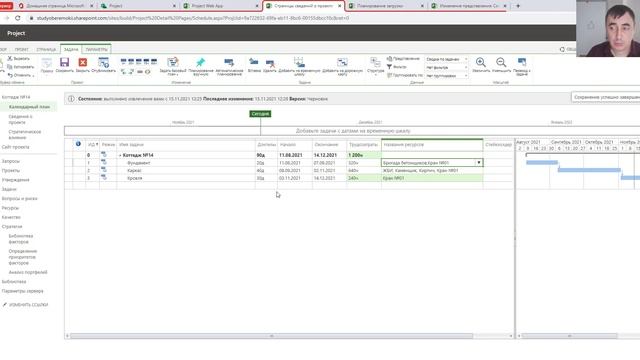Viewport: 640px width, 360px height.
Task: Select the Фундамент task name cell
Action: tap(186, 163)
